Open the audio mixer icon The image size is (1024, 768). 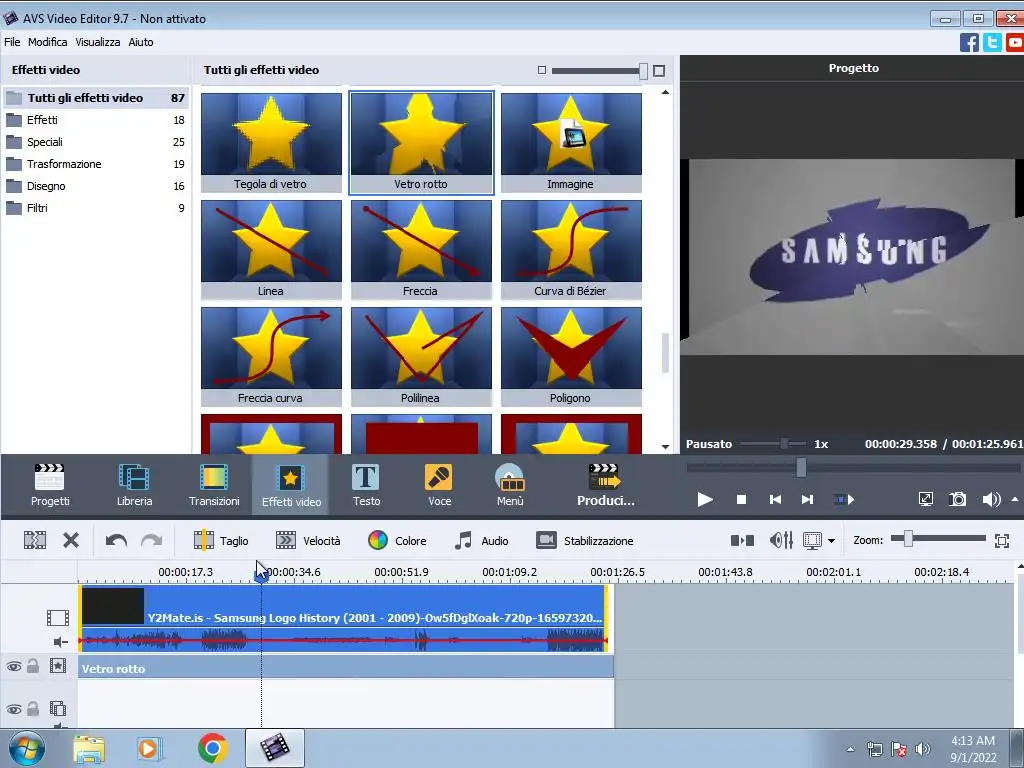click(781, 540)
